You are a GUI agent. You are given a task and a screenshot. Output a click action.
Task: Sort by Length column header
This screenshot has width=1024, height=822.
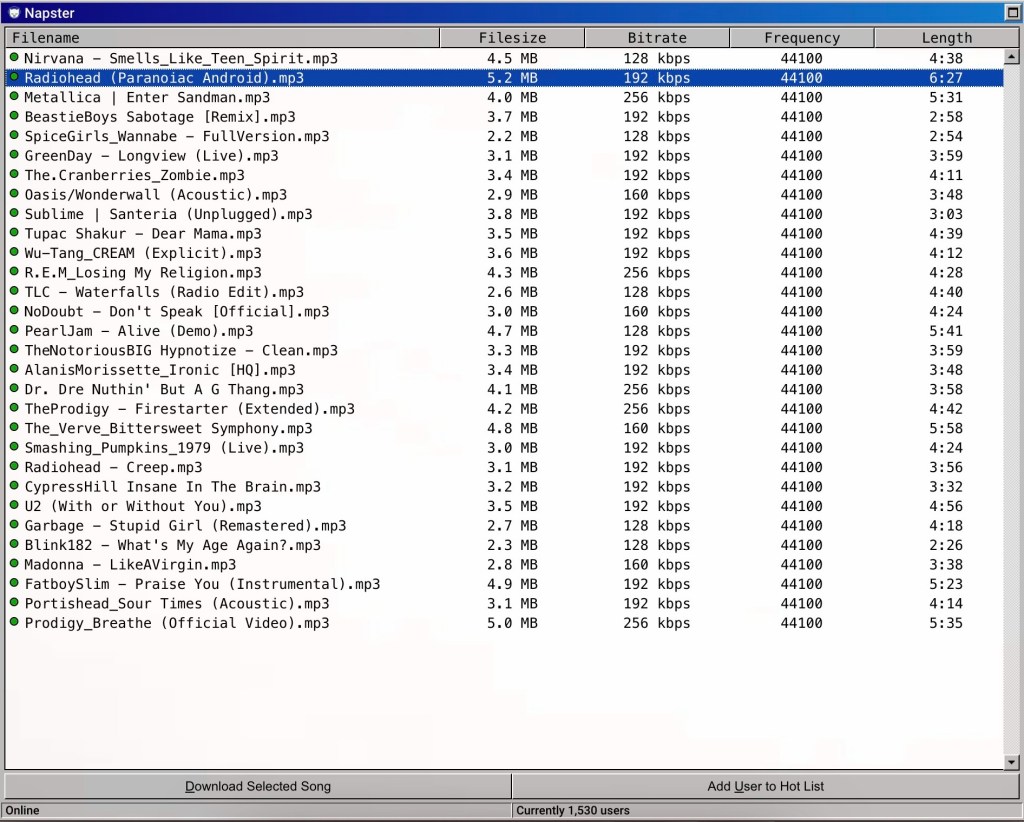click(946, 38)
